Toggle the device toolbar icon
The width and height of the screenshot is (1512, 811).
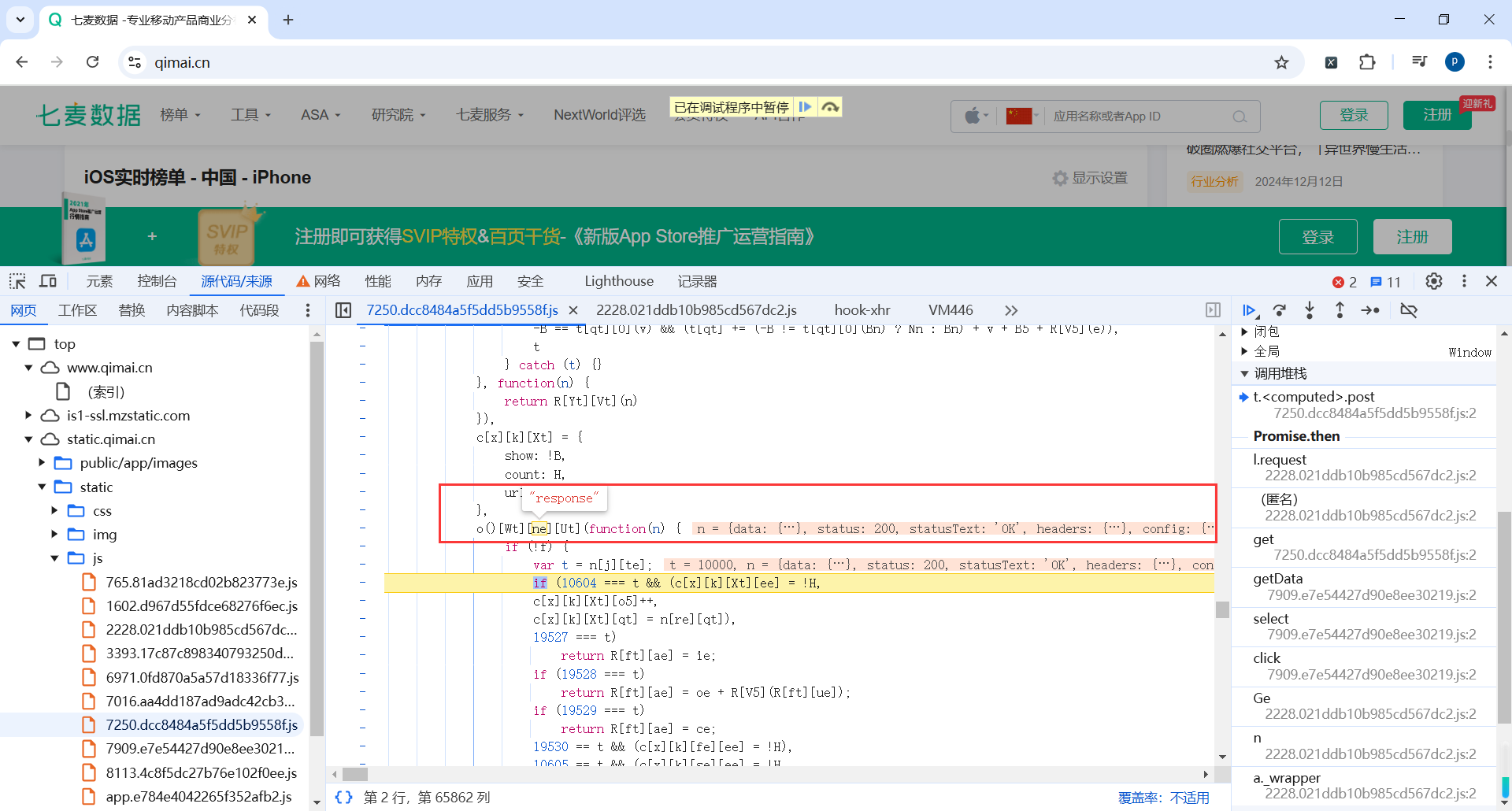point(48,281)
